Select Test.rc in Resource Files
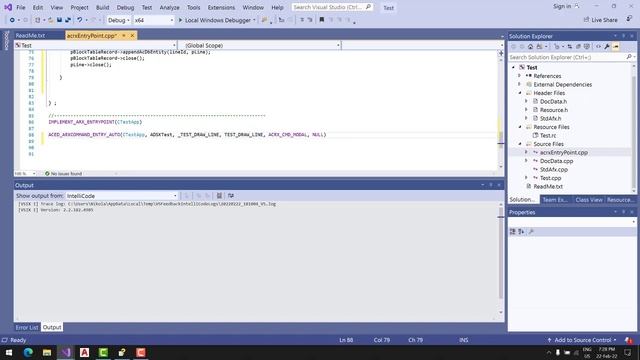This screenshot has height=360, width=640. coord(548,136)
